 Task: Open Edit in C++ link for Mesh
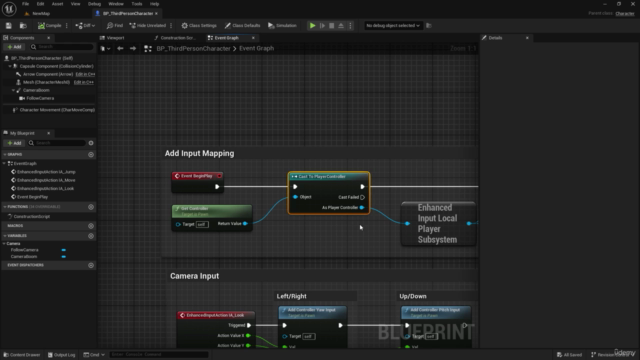[x=84, y=82]
